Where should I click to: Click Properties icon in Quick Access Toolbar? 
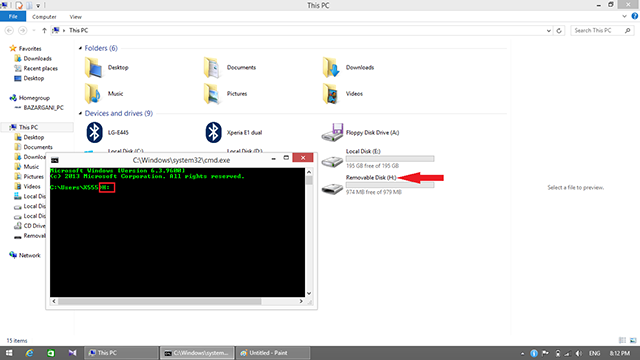coord(19,6)
